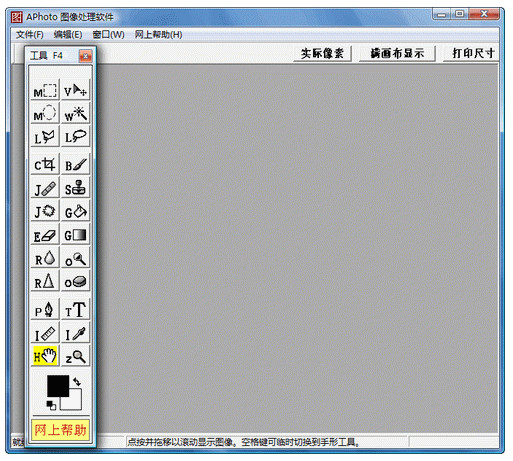Open the 窗口(W) menu

pyautogui.click(x=108, y=35)
